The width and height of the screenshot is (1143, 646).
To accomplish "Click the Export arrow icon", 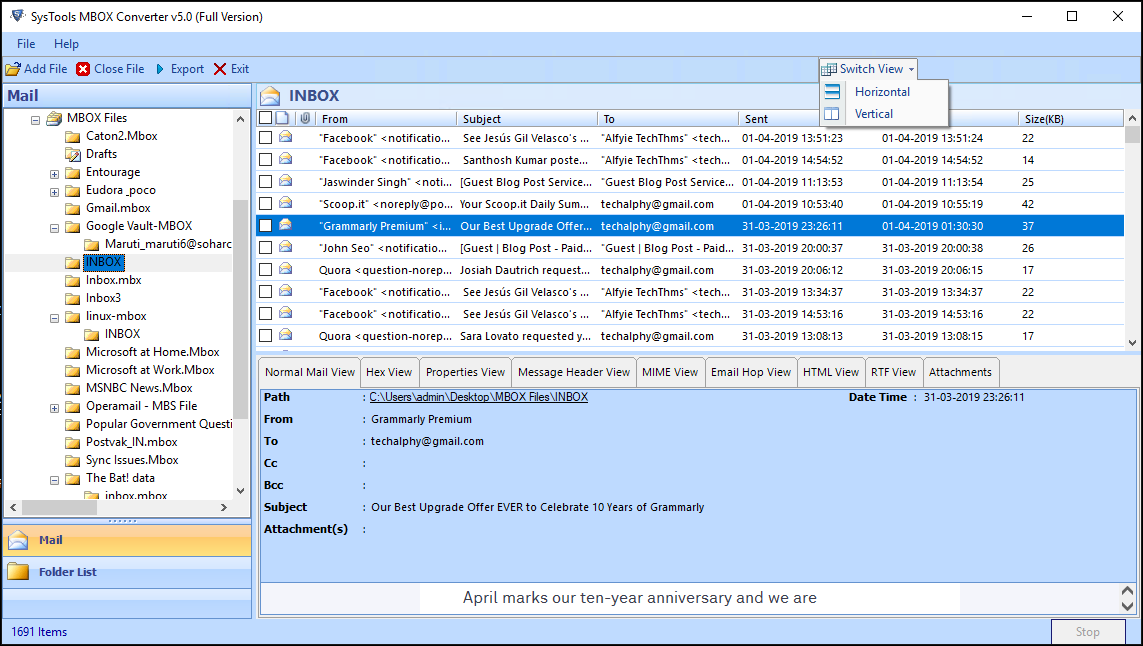I will point(160,69).
